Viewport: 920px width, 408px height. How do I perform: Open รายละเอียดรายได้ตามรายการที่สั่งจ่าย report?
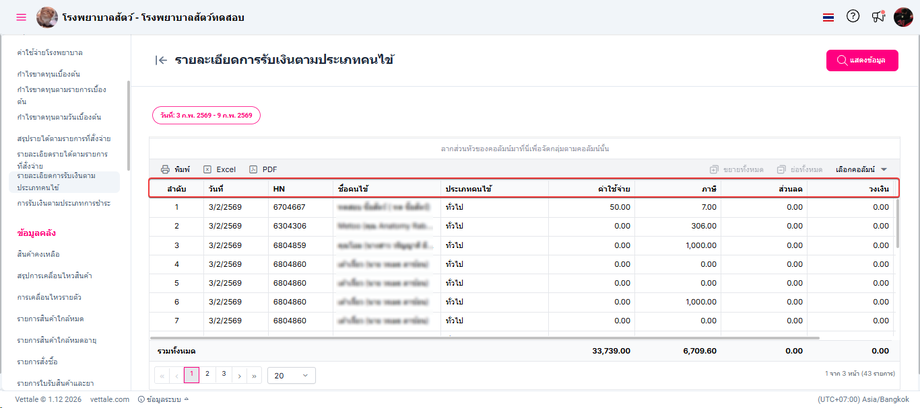[62, 160]
